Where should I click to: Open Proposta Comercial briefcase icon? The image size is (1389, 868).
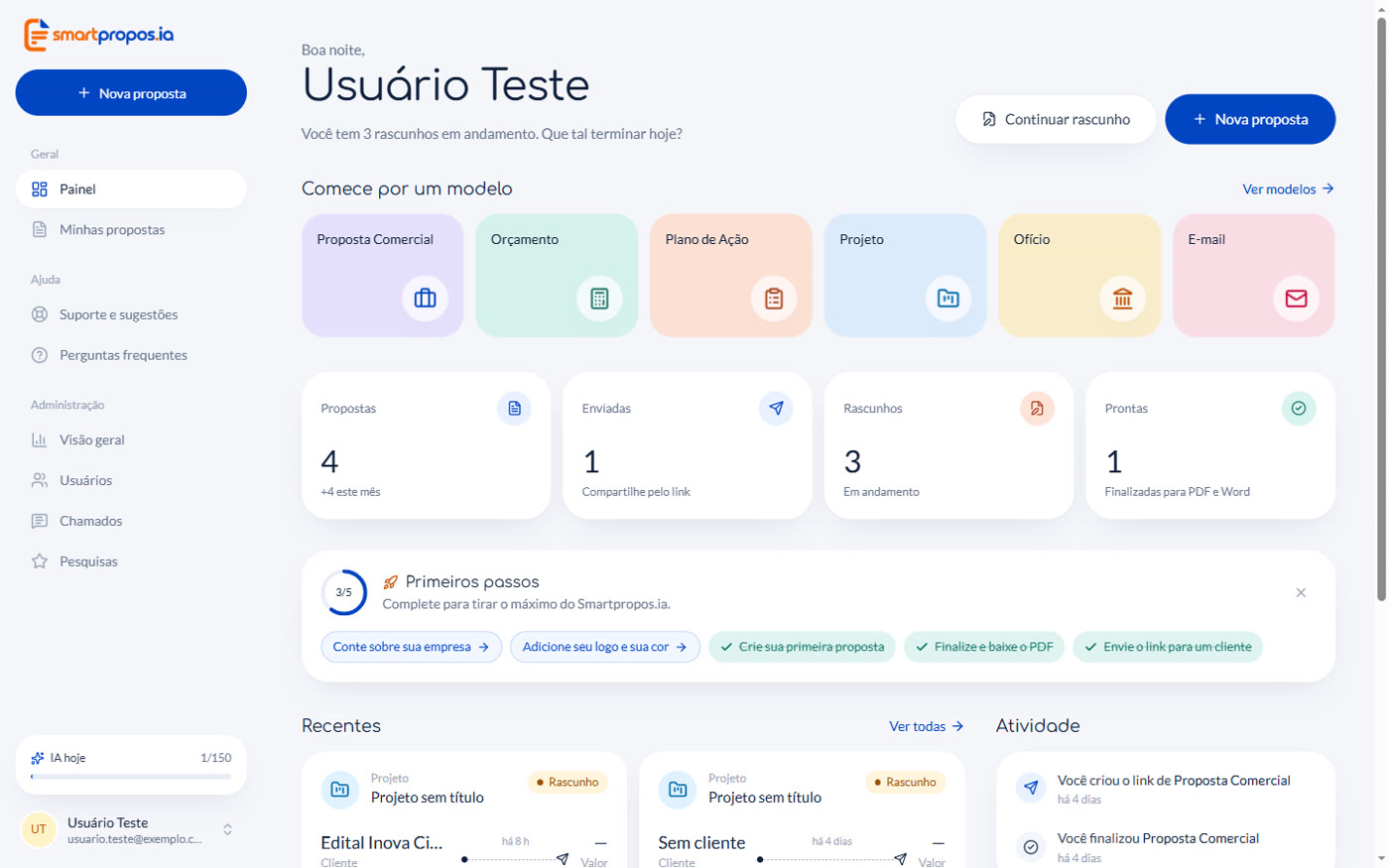click(x=425, y=298)
